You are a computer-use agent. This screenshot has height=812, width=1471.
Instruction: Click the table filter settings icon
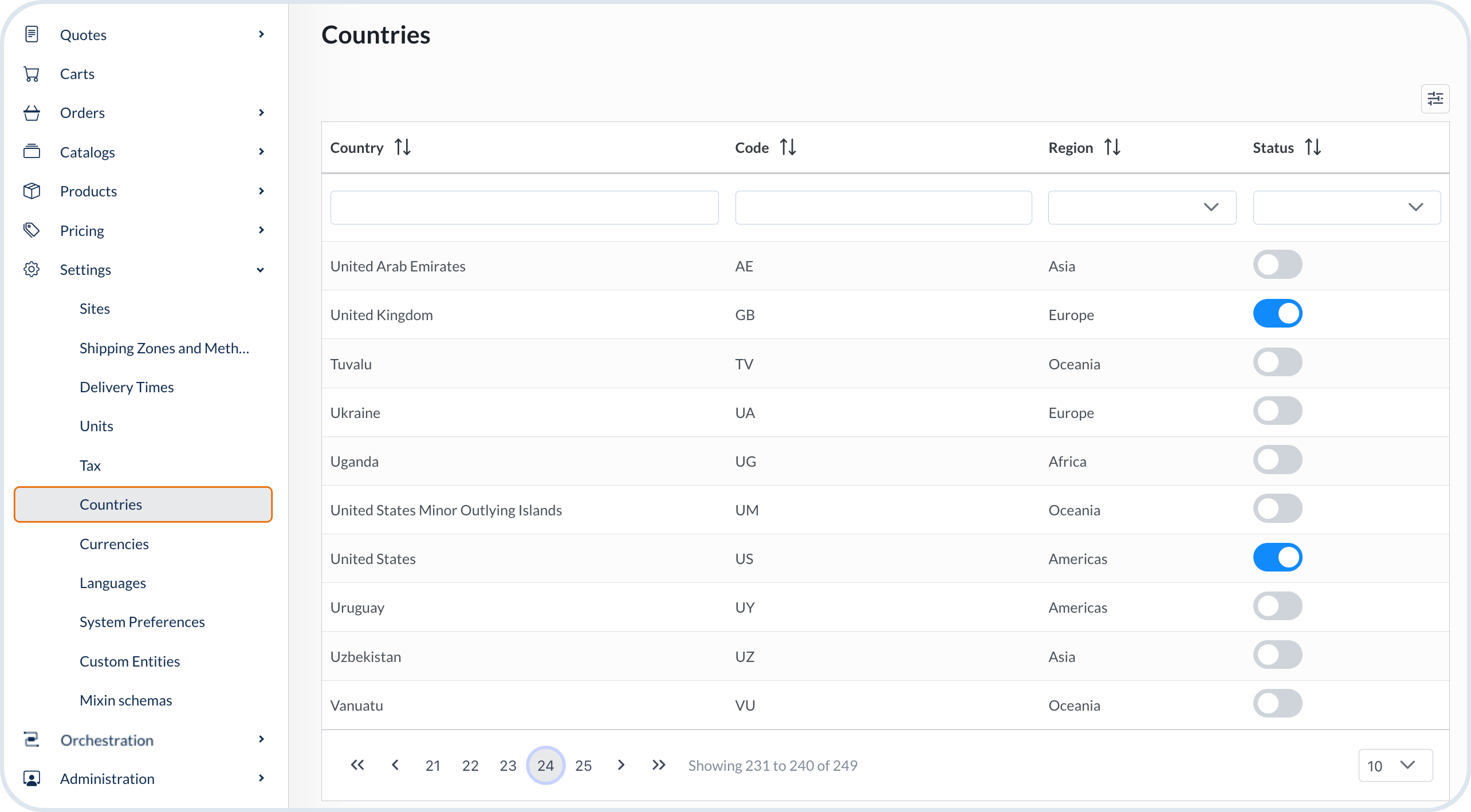1435,99
